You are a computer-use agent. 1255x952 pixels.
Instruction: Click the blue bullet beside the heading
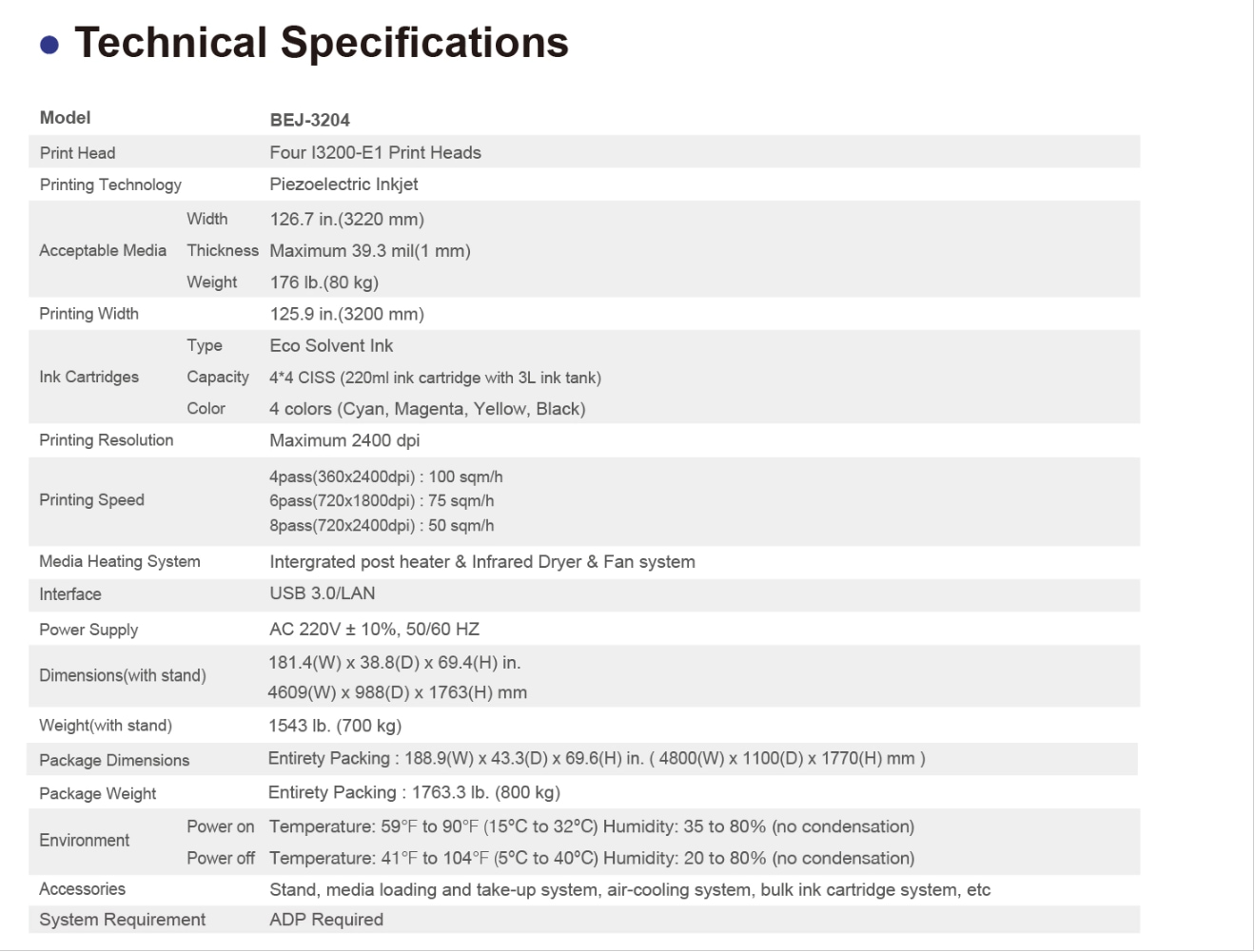tap(49, 45)
